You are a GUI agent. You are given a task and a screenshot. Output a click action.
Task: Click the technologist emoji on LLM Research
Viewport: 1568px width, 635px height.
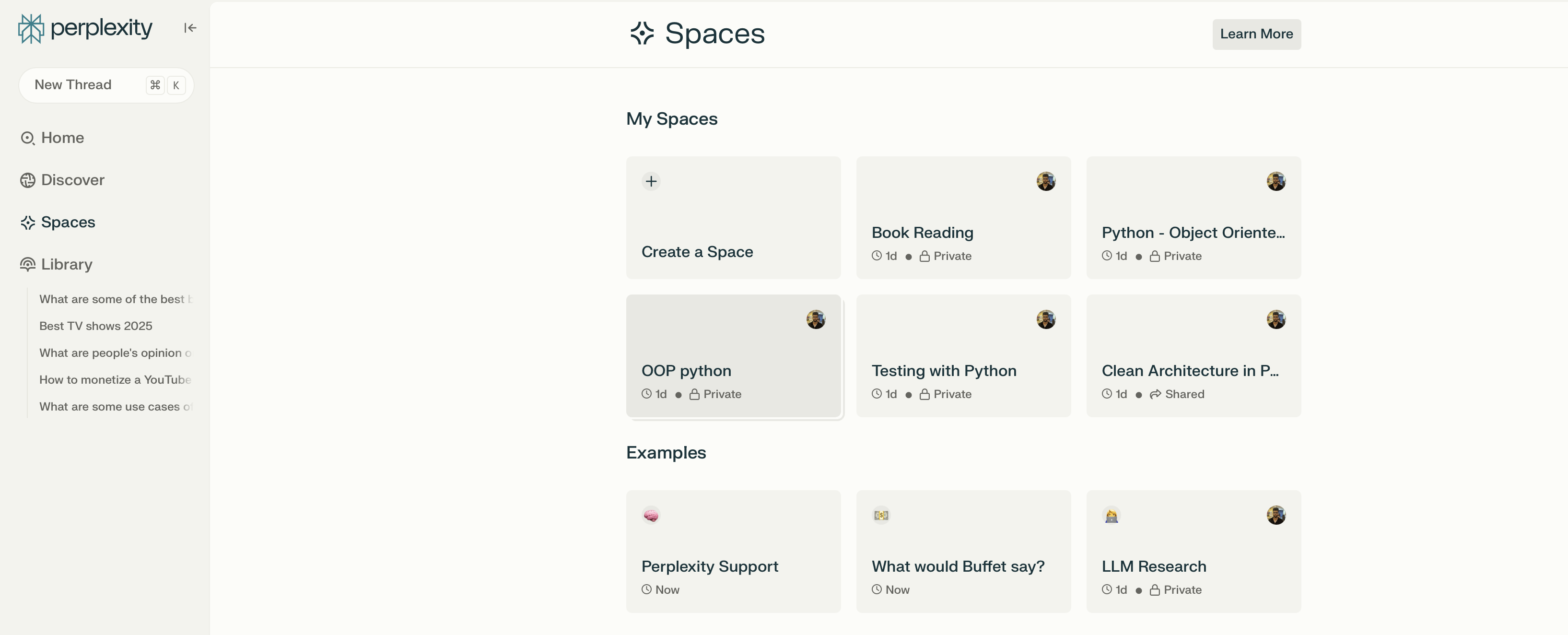point(1111,516)
